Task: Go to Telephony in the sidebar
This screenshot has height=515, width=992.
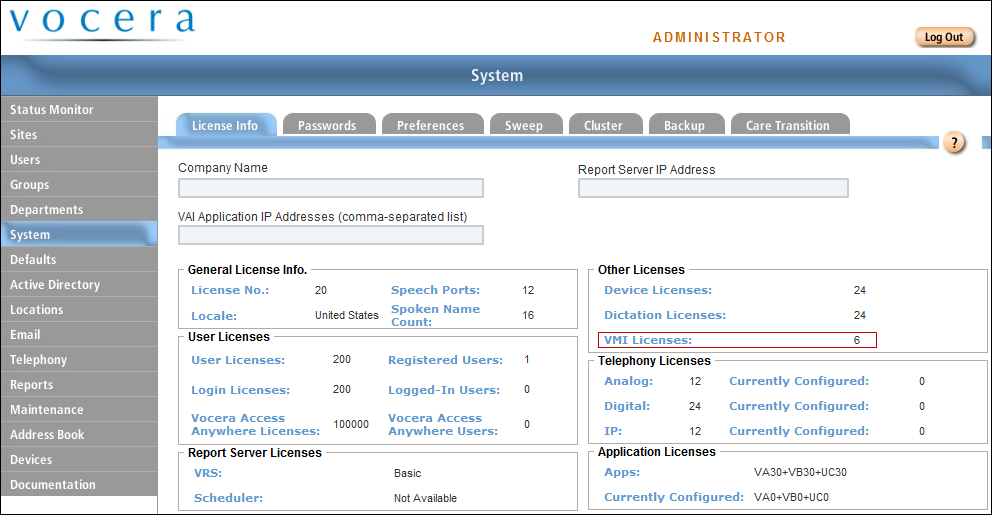Action: click(x=39, y=360)
